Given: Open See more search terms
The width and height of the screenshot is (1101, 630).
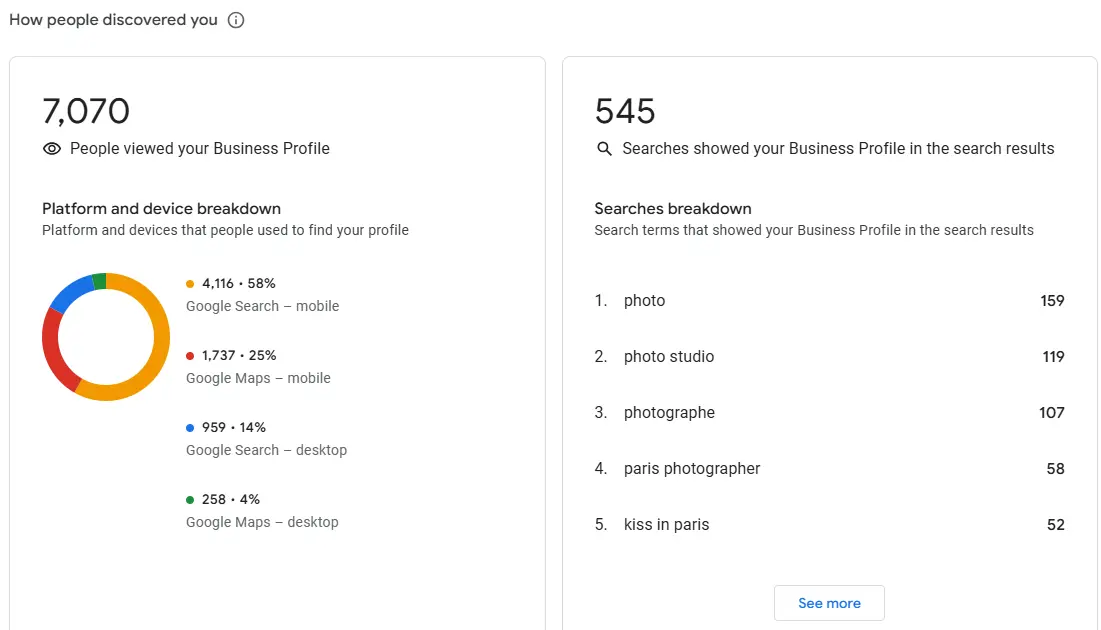Looking at the screenshot, I should pyautogui.click(x=829, y=603).
